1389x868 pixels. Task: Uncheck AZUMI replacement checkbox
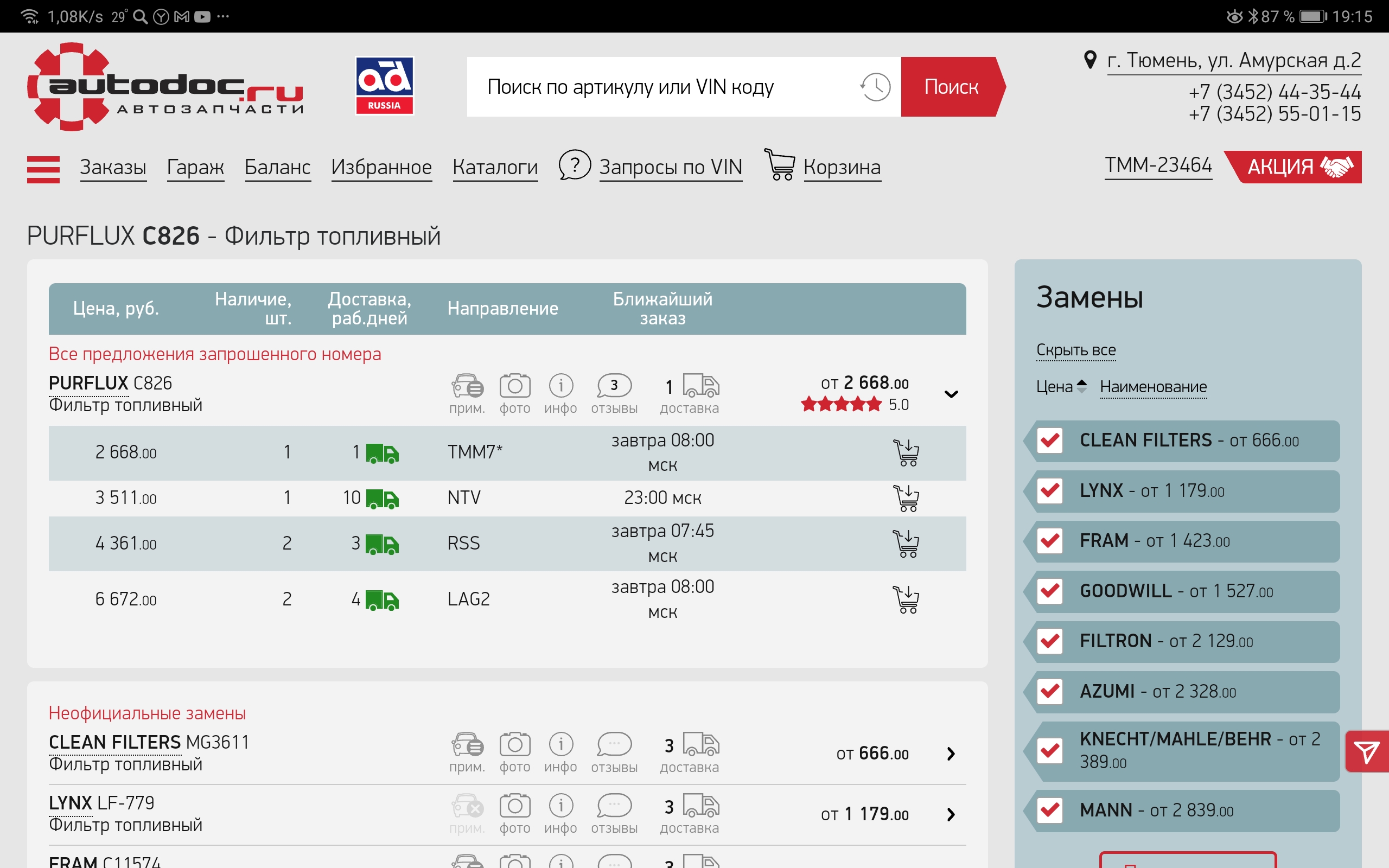1050,692
